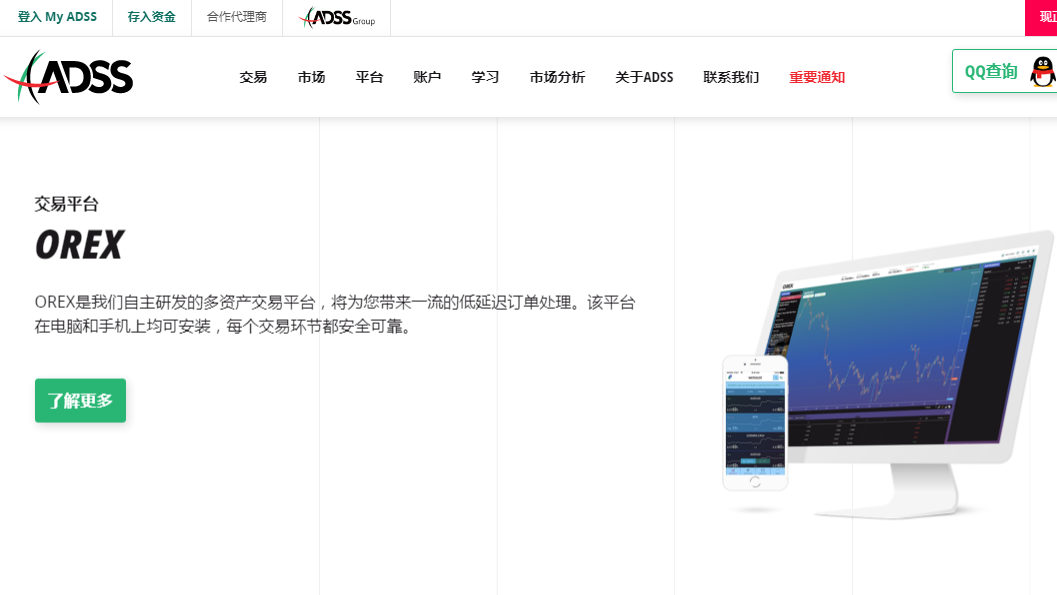Click the QQ penguin icon

1043,72
